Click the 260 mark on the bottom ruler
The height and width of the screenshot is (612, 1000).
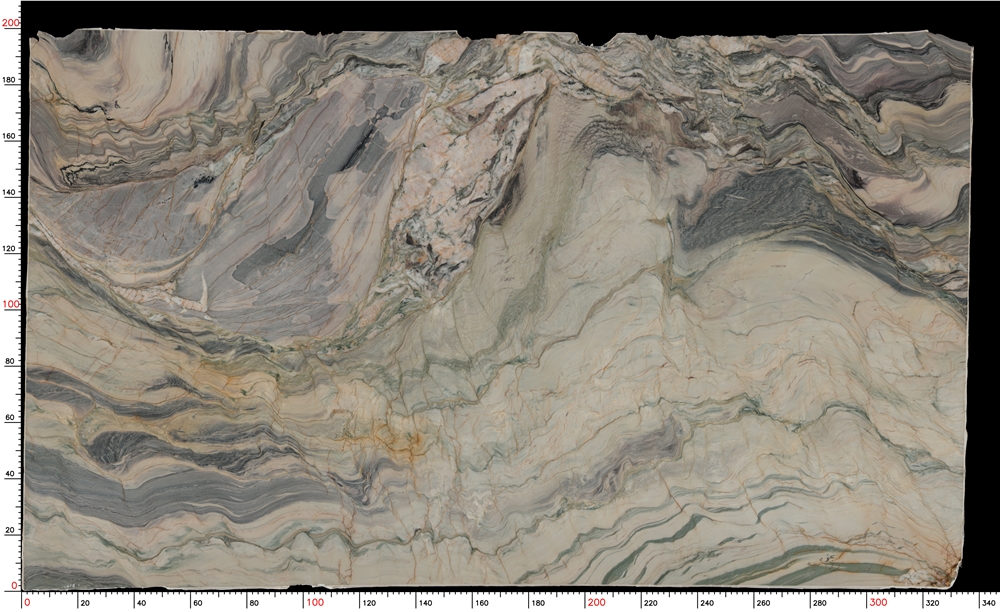(763, 603)
